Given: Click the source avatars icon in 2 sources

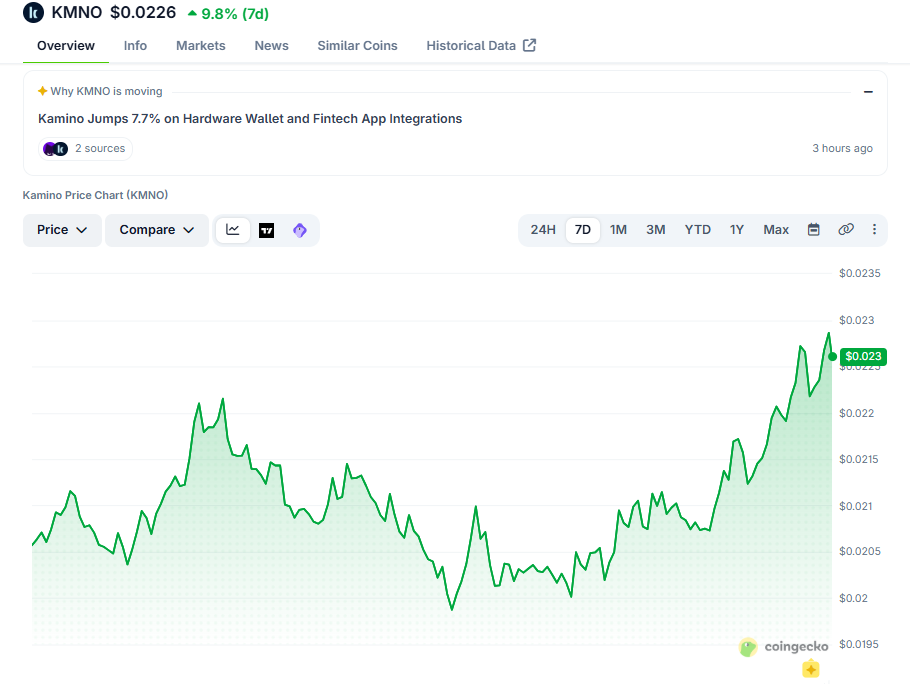Looking at the screenshot, I should coord(56,149).
